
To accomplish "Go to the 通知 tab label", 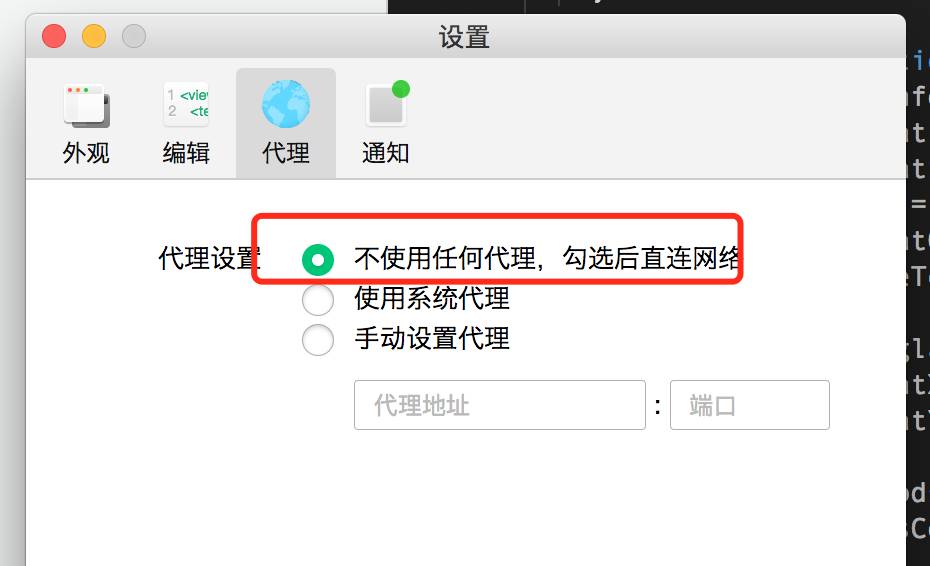I will (386, 153).
